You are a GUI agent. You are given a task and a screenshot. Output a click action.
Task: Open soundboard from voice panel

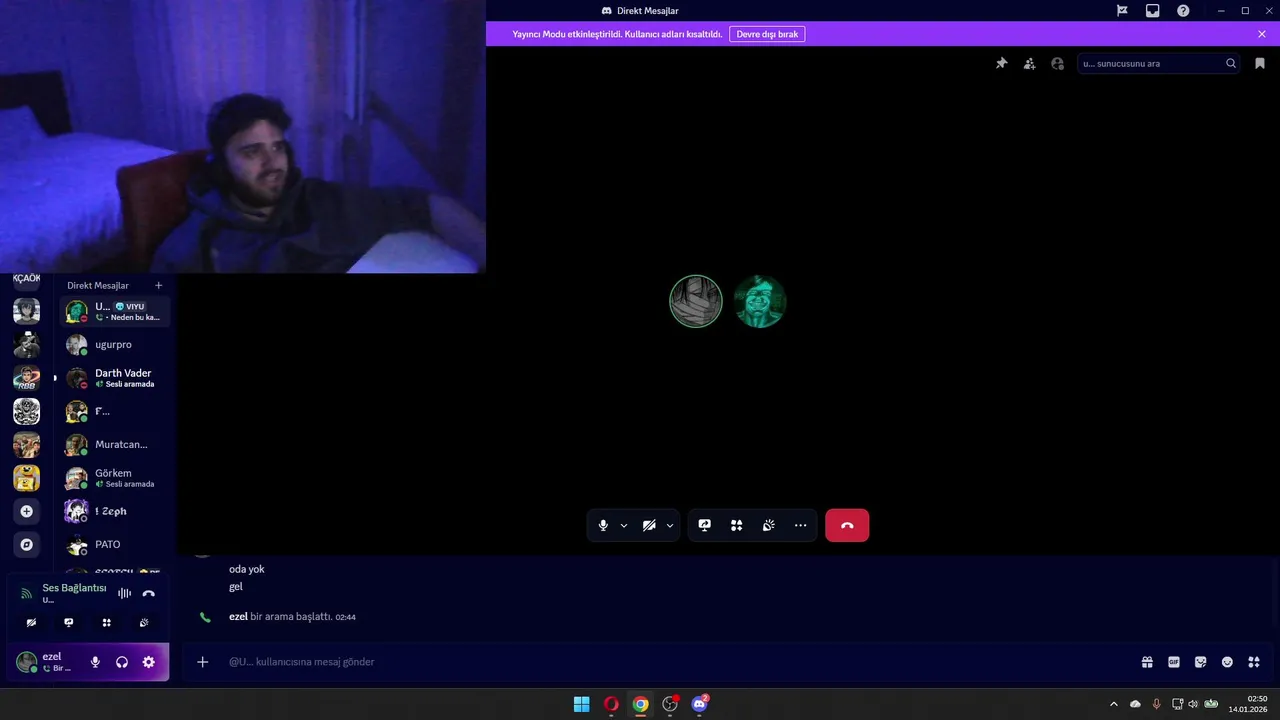click(x=144, y=622)
